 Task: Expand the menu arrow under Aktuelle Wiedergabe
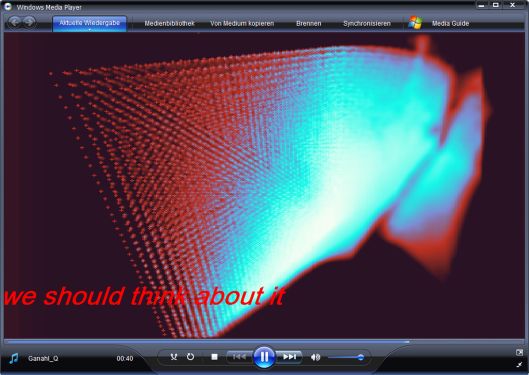tap(90, 30)
